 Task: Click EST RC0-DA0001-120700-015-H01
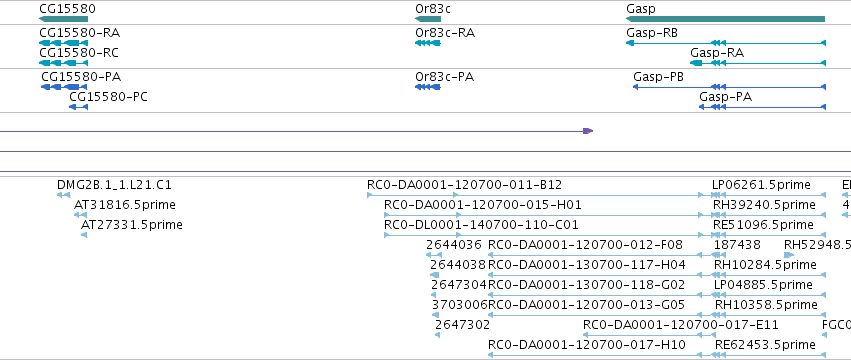click(482, 205)
